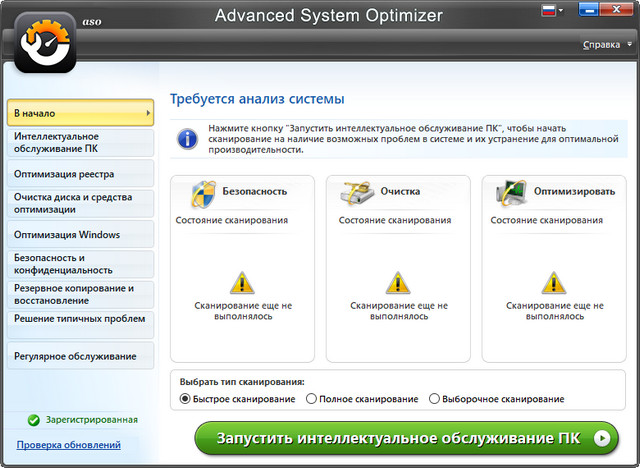Click the Оптимизировать monitor icon

point(510,193)
